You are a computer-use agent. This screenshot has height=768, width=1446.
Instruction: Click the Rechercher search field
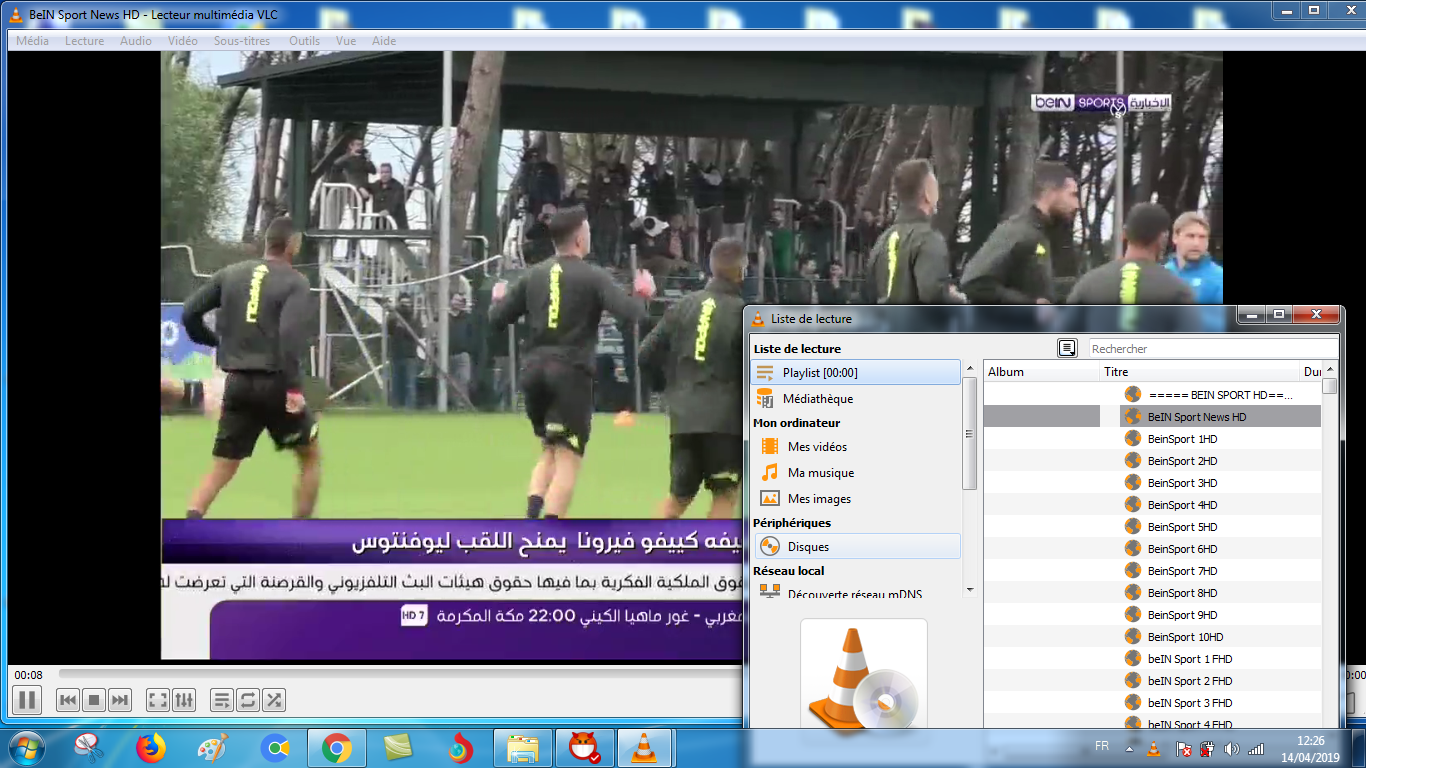[x=1212, y=349]
